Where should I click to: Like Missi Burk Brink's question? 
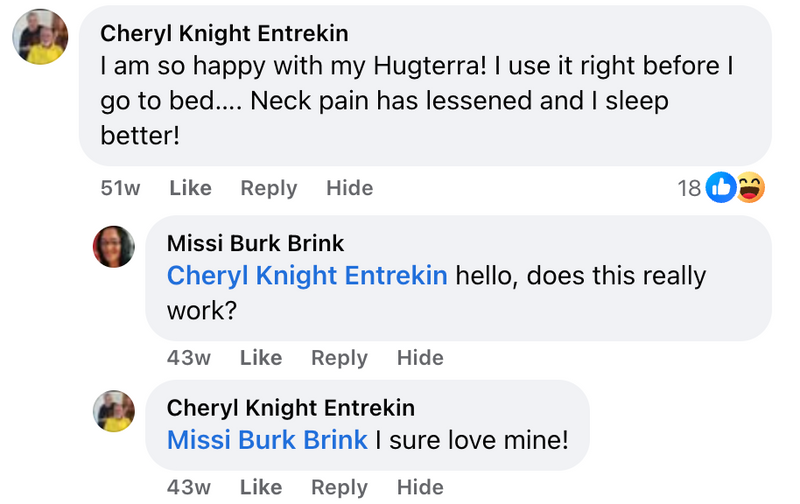(x=261, y=358)
